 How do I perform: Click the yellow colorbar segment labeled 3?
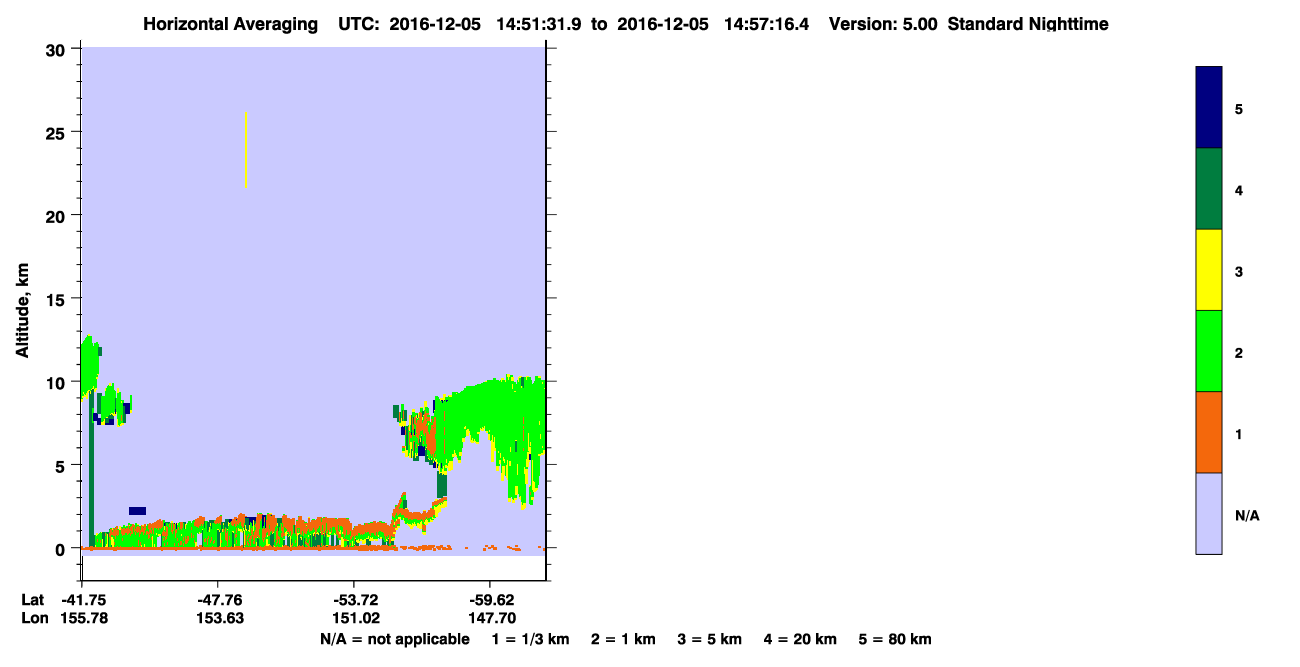click(x=1209, y=270)
